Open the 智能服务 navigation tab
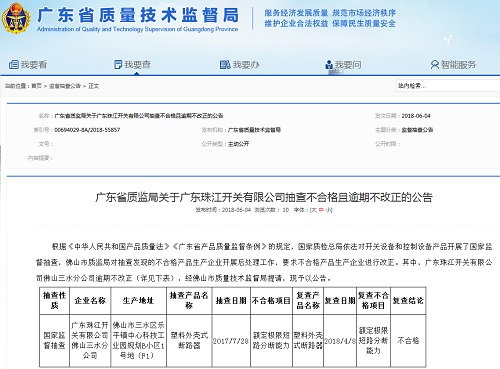 [x=453, y=65]
